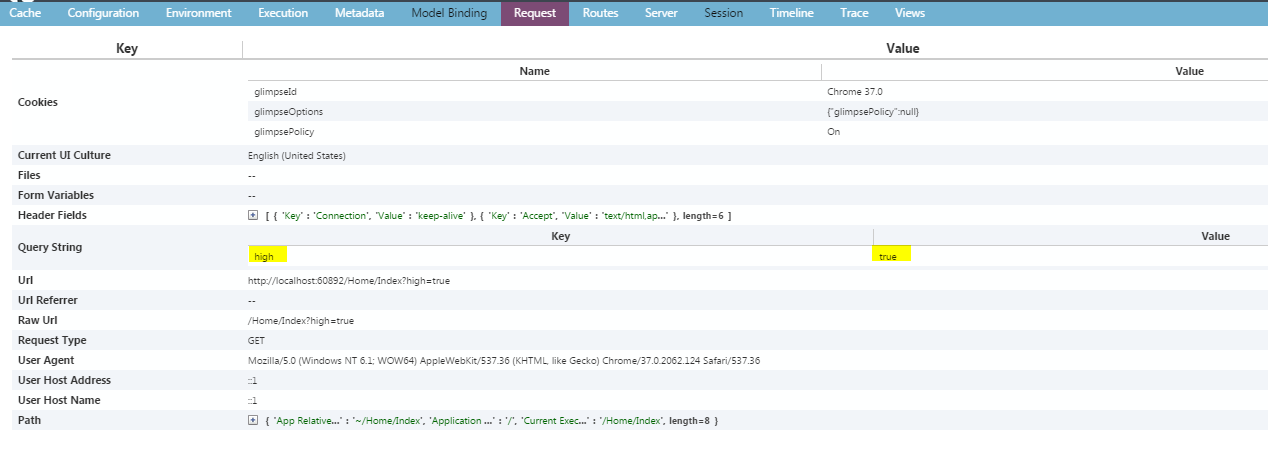Switch to the Configuration tab
Image resolution: width=1268 pixels, height=449 pixels.
(x=103, y=13)
